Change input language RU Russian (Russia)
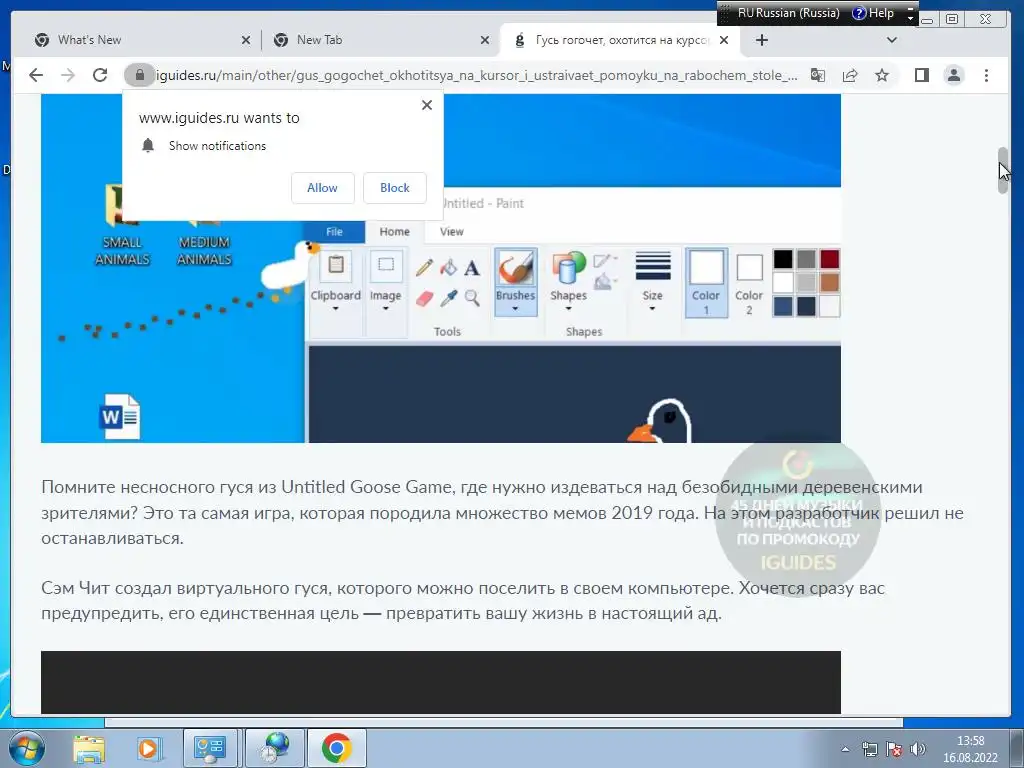The height and width of the screenshot is (768, 1024). click(x=788, y=13)
